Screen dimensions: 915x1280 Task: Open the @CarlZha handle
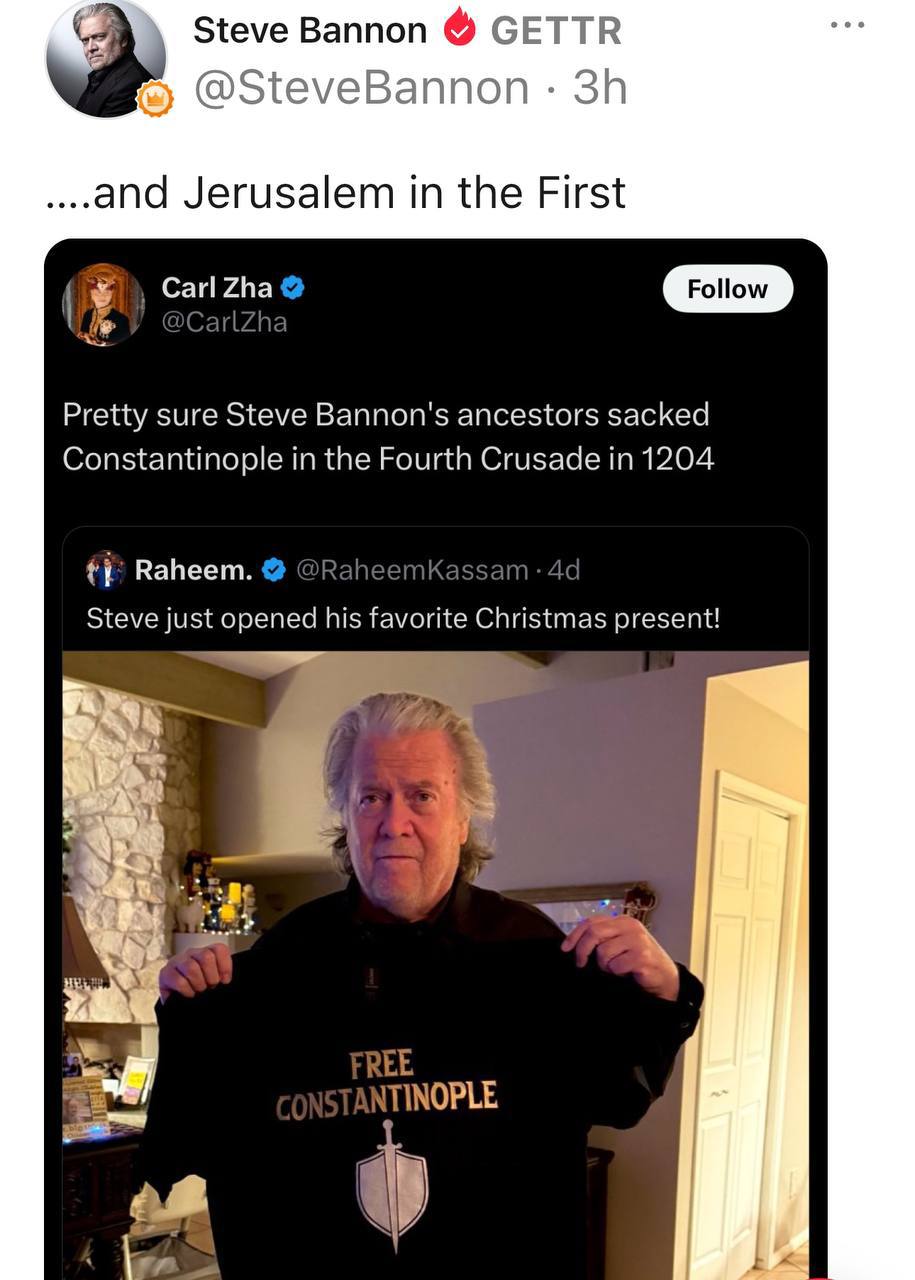point(224,322)
